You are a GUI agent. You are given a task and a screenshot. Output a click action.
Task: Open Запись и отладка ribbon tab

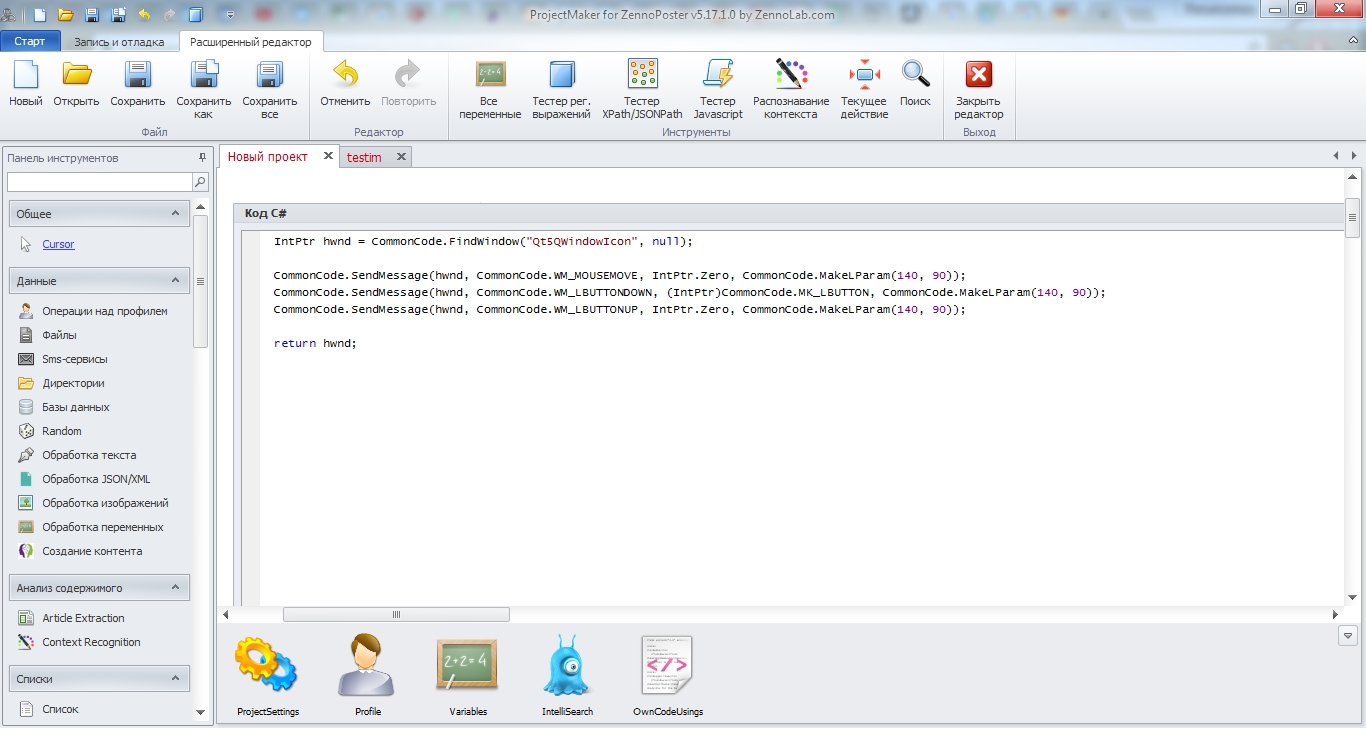(119, 42)
